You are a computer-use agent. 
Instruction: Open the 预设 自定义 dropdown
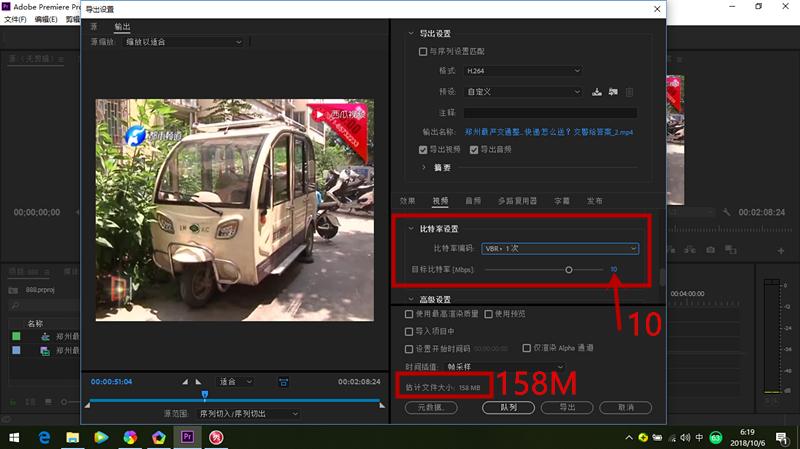(x=523, y=92)
